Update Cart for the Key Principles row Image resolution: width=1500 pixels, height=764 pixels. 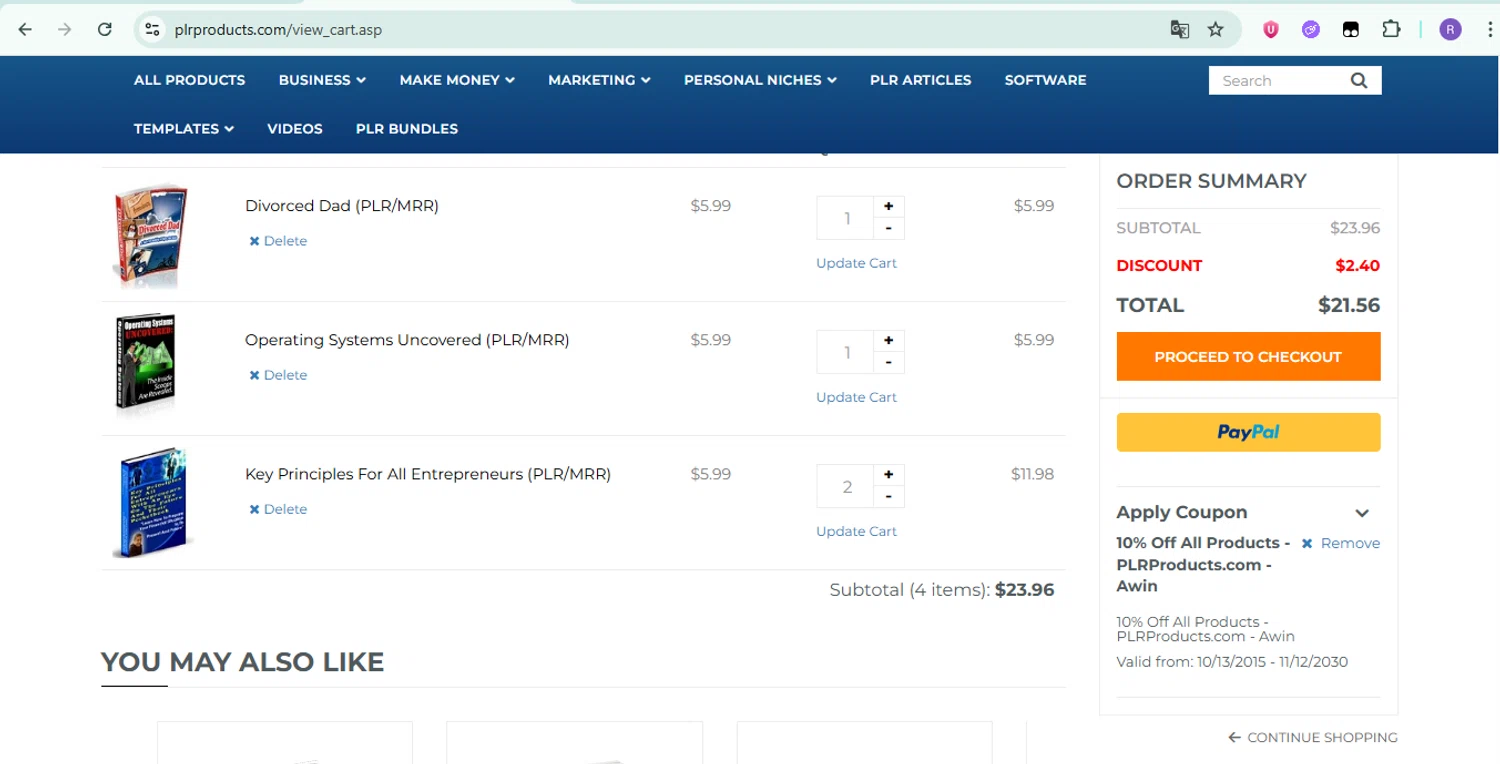coord(856,531)
